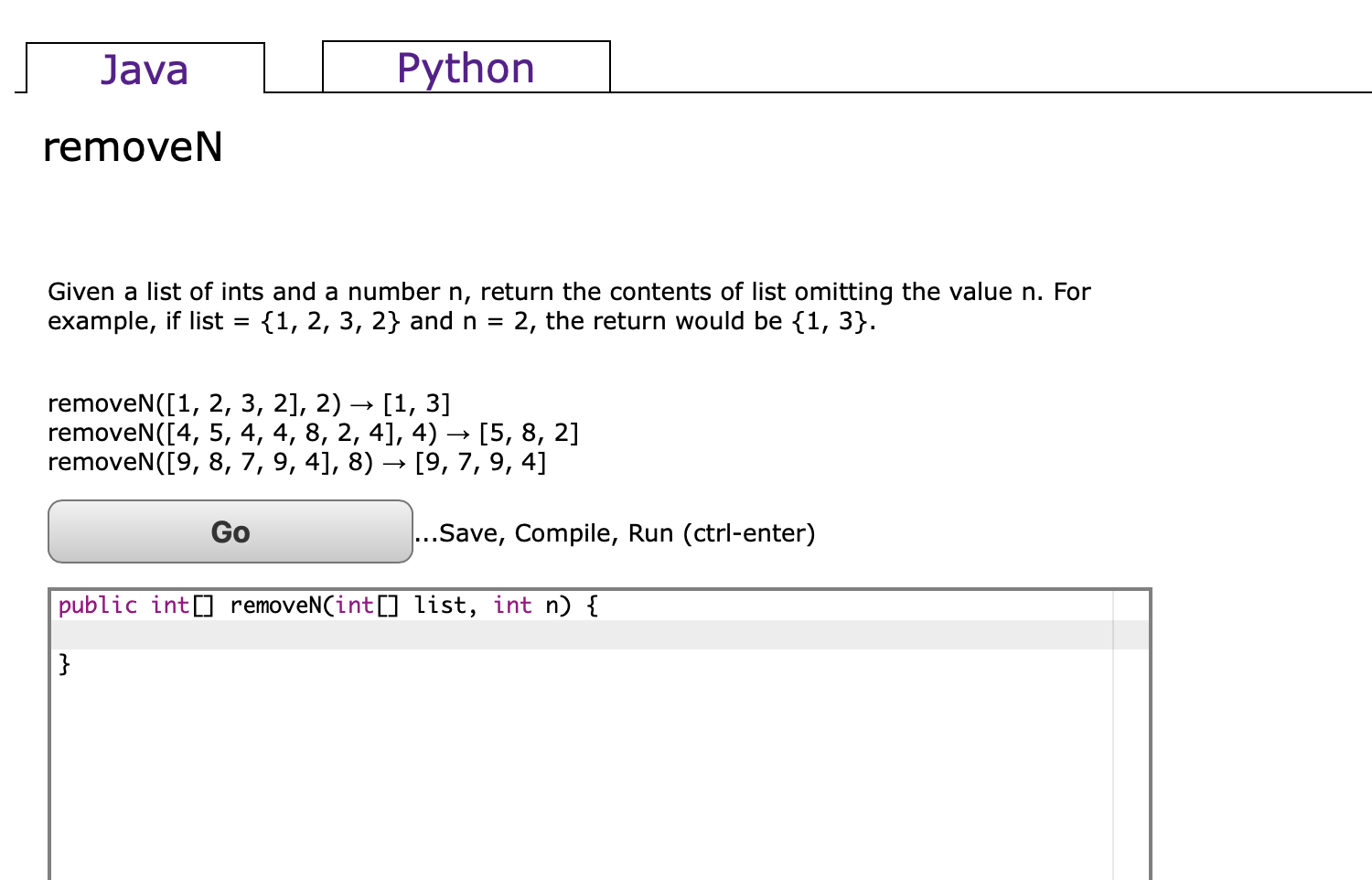Click the tab bar divider line
Screen dimensions: 1372x880
coord(915,91)
